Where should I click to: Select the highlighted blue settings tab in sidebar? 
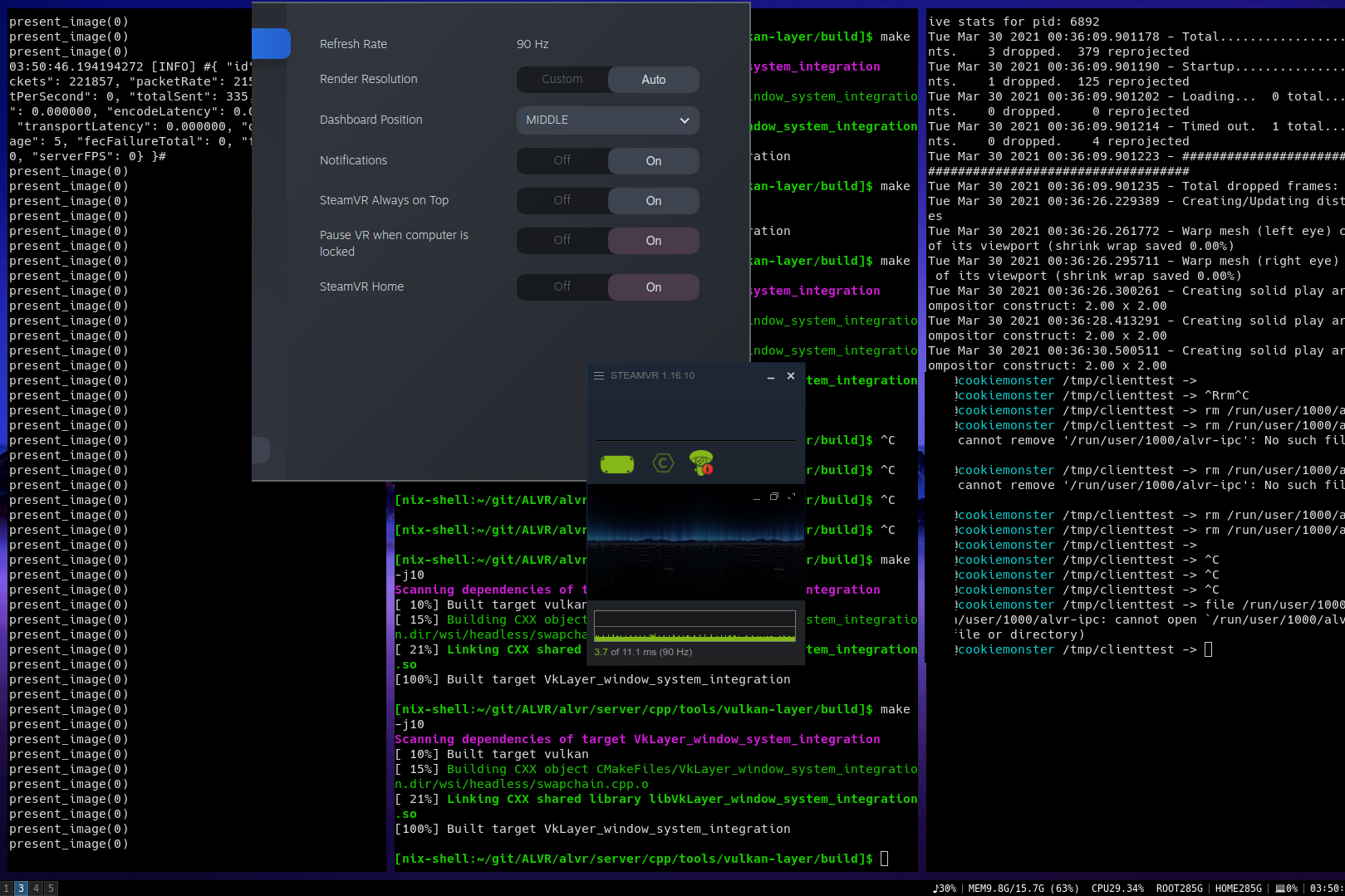click(271, 44)
